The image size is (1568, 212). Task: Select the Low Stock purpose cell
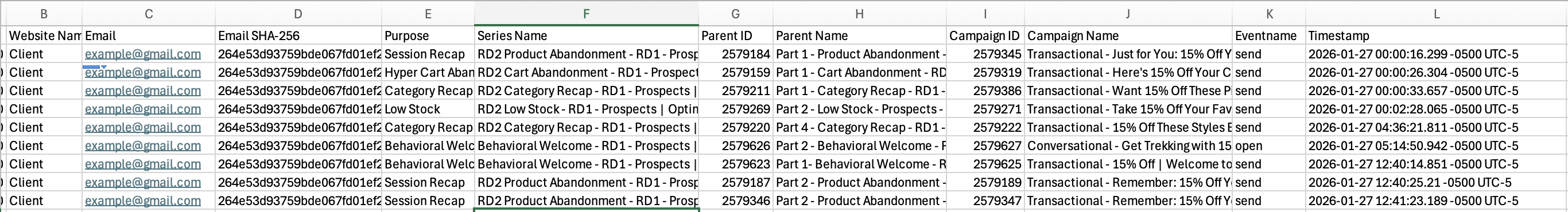coord(428,109)
